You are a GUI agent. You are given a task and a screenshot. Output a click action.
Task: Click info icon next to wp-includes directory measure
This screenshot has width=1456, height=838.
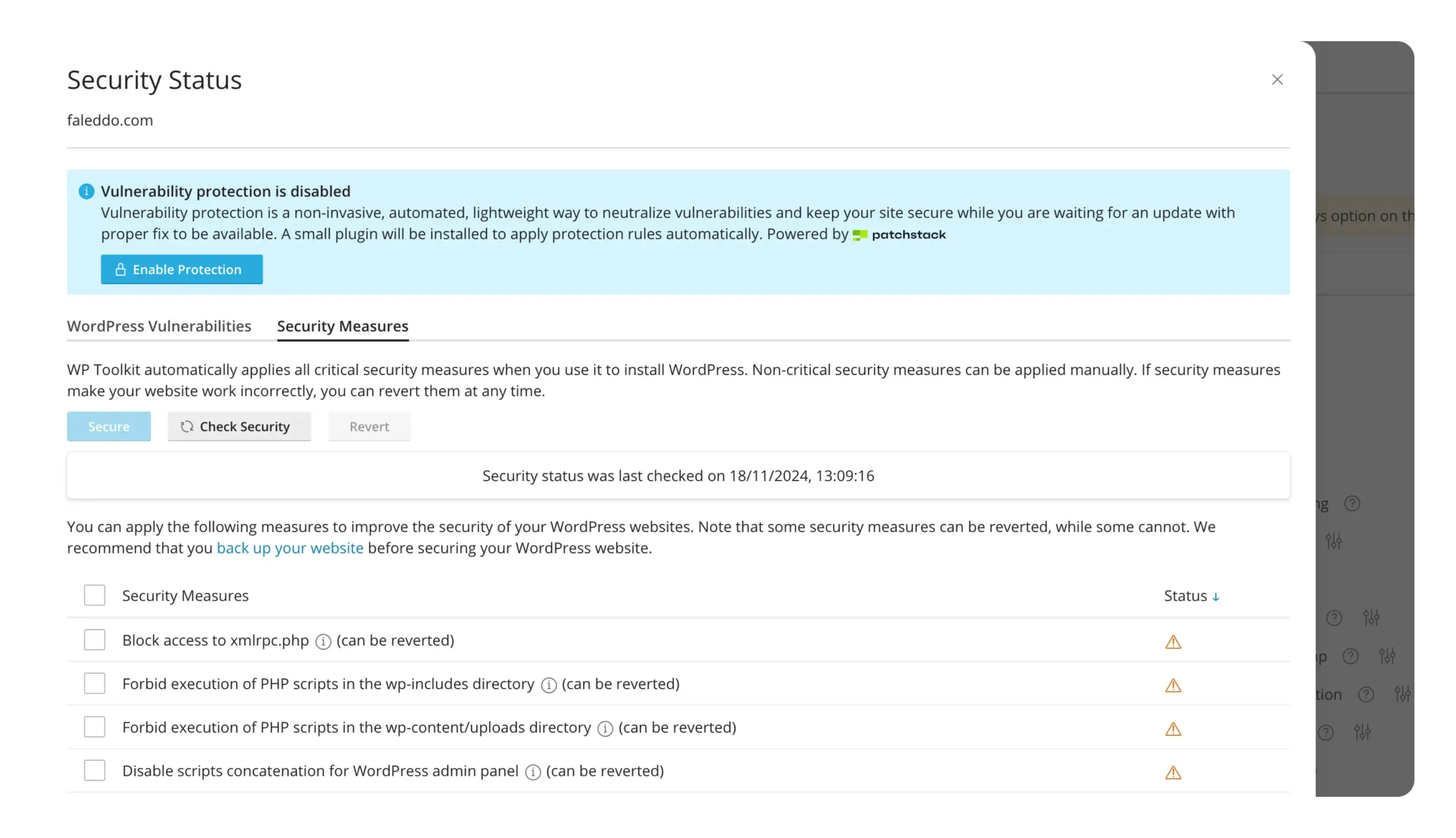click(x=549, y=685)
